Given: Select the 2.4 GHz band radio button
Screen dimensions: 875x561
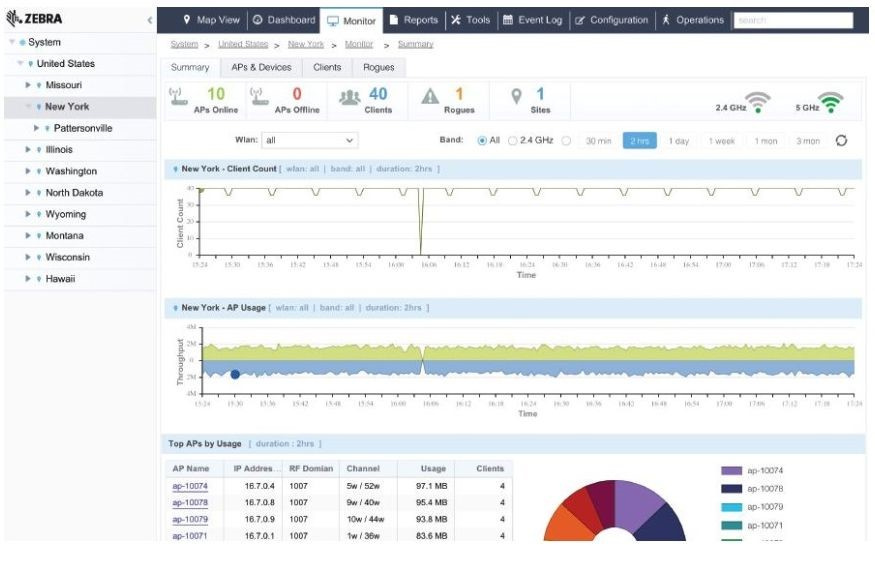Looking at the screenshot, I should [512, 141].
